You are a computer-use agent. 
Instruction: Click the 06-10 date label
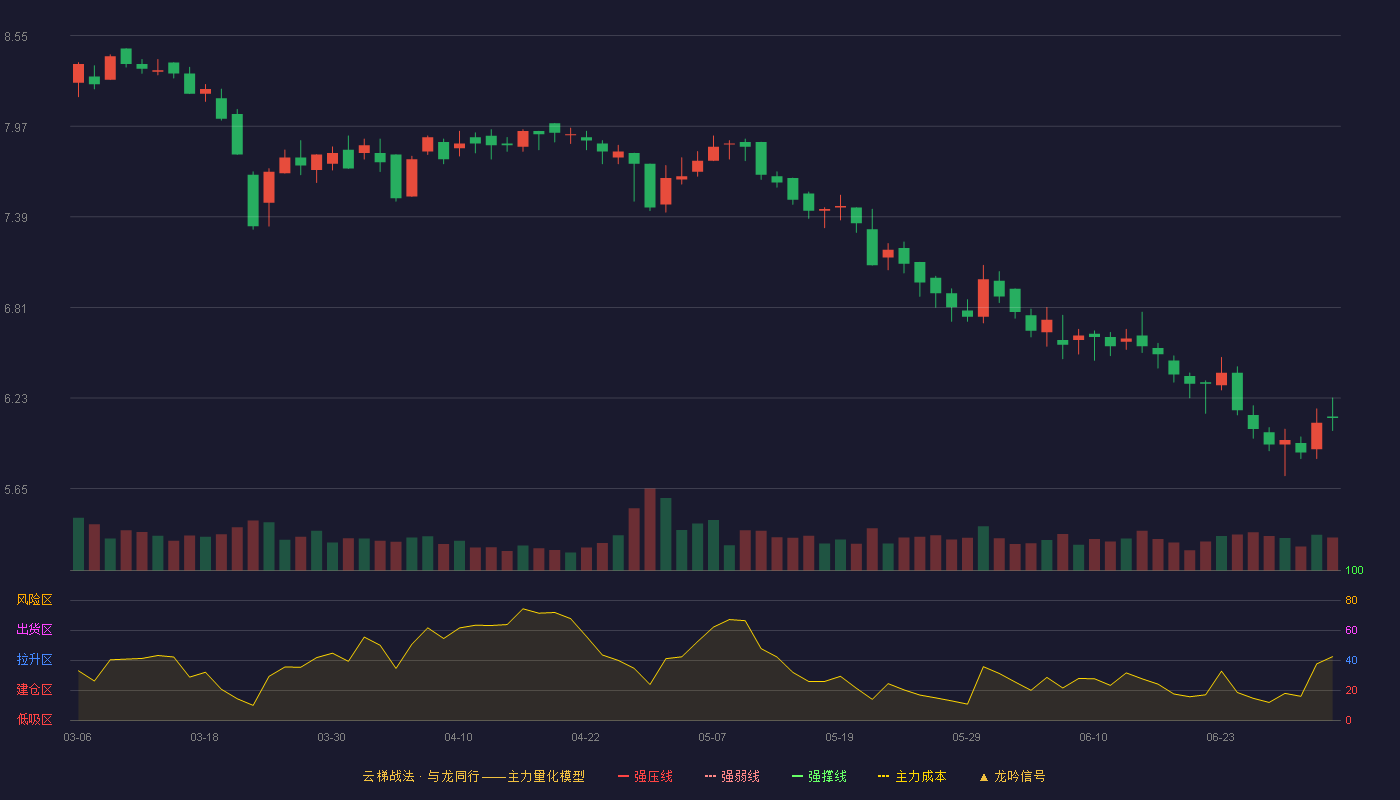1094,737
